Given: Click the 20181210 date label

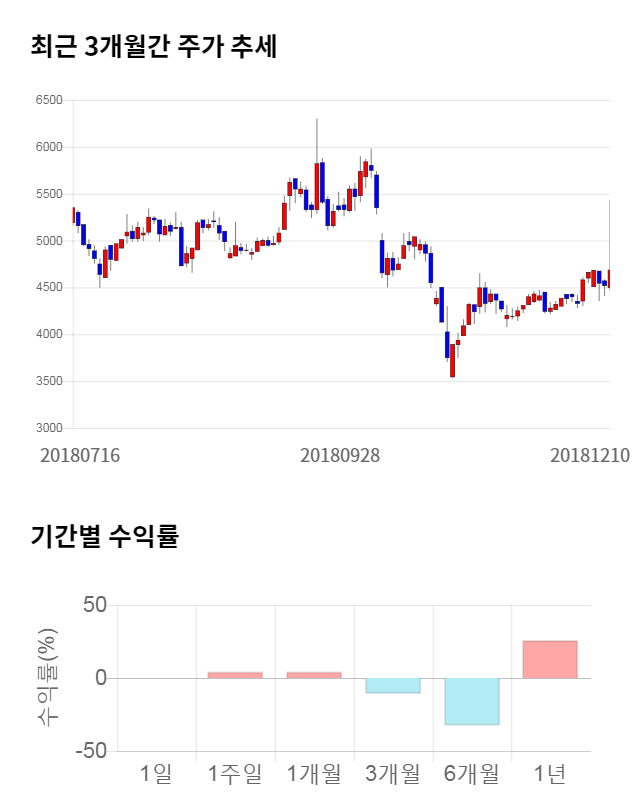Looking at the screenshot, I should click(x=590, y=455).
